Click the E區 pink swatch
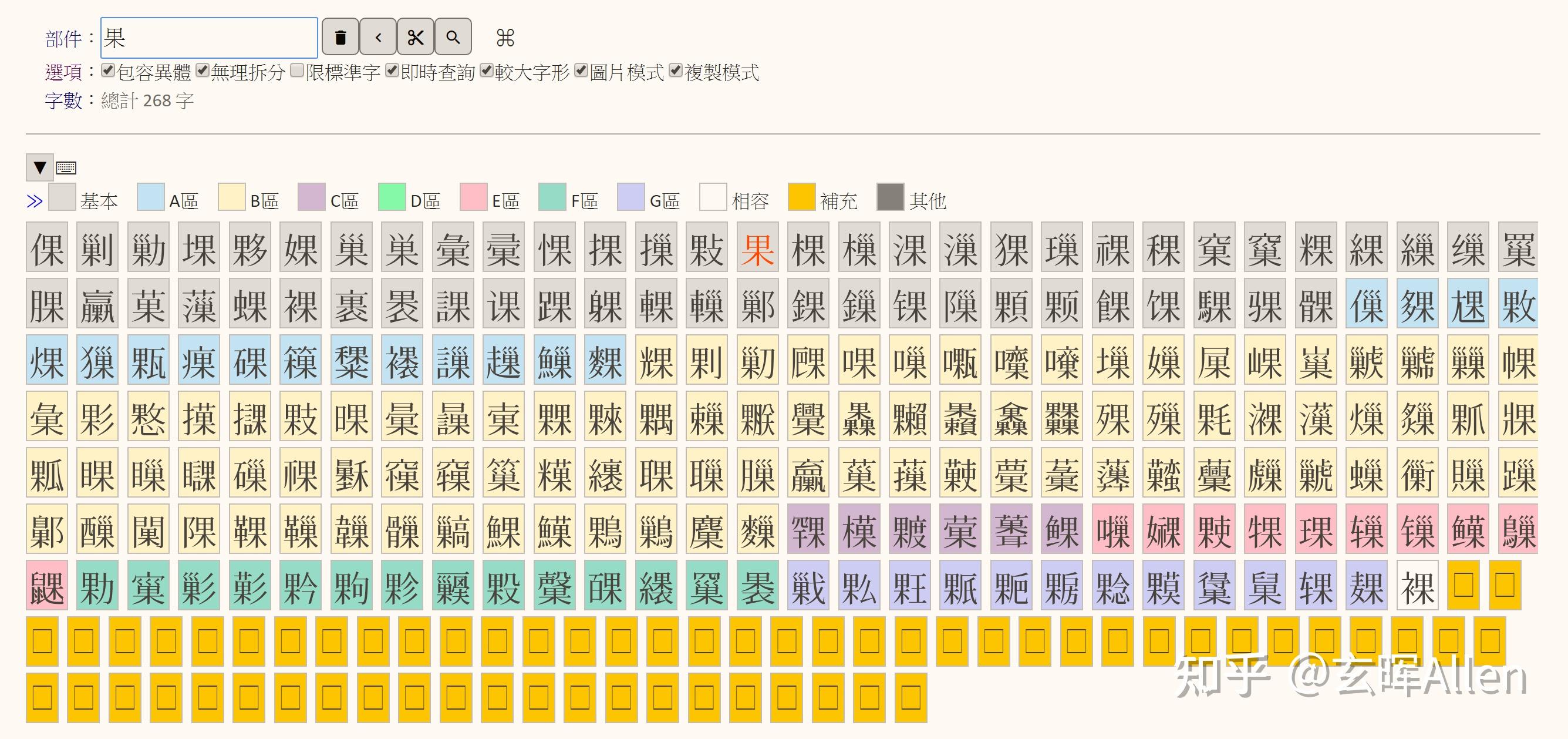Viewport: 1568px width, 739px height. tap(474, 197)
